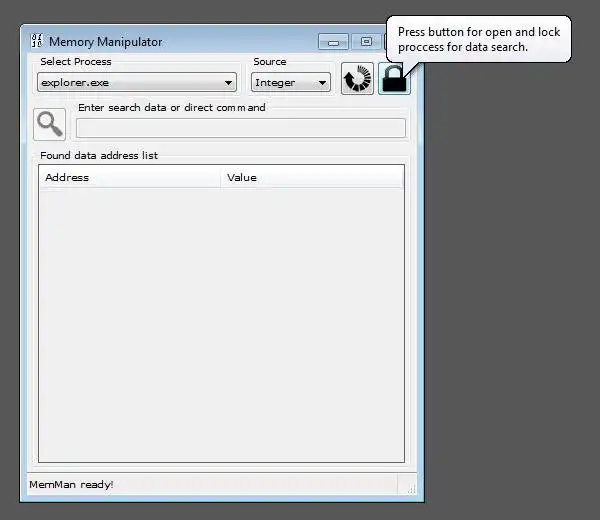Image resolution: width=600 pixels, height=520 pixels.
Task: Click the magnifying glass search button
Action: pyautogui.click(x=49, y=124)
